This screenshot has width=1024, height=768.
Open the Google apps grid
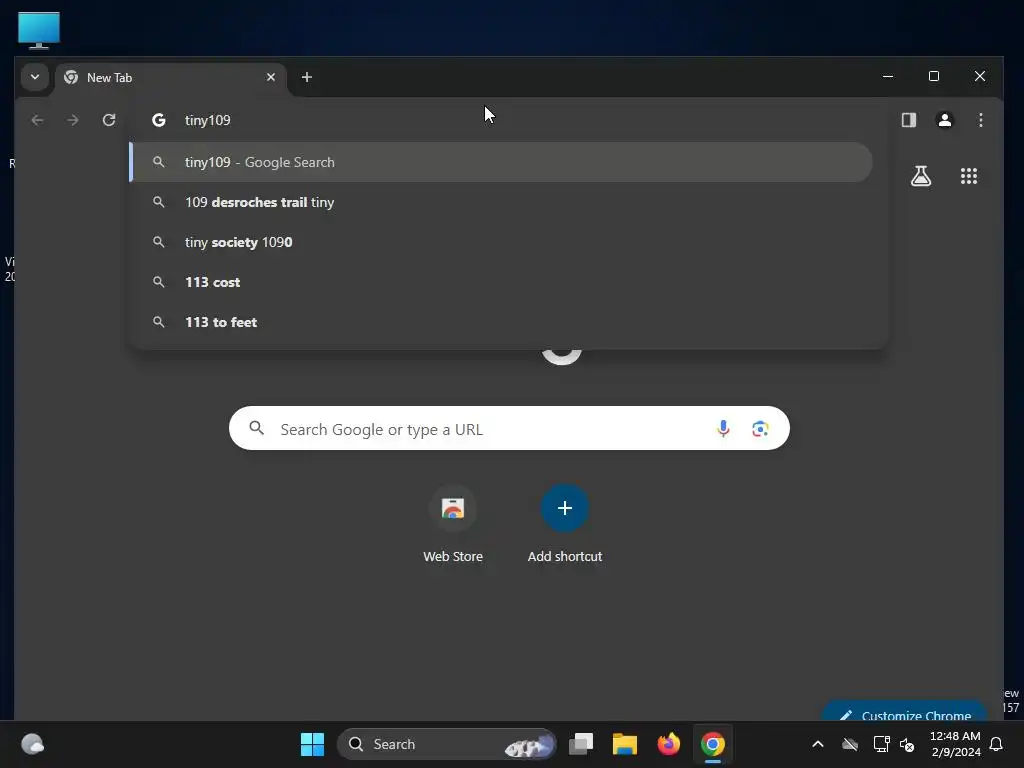pos(968,176)
